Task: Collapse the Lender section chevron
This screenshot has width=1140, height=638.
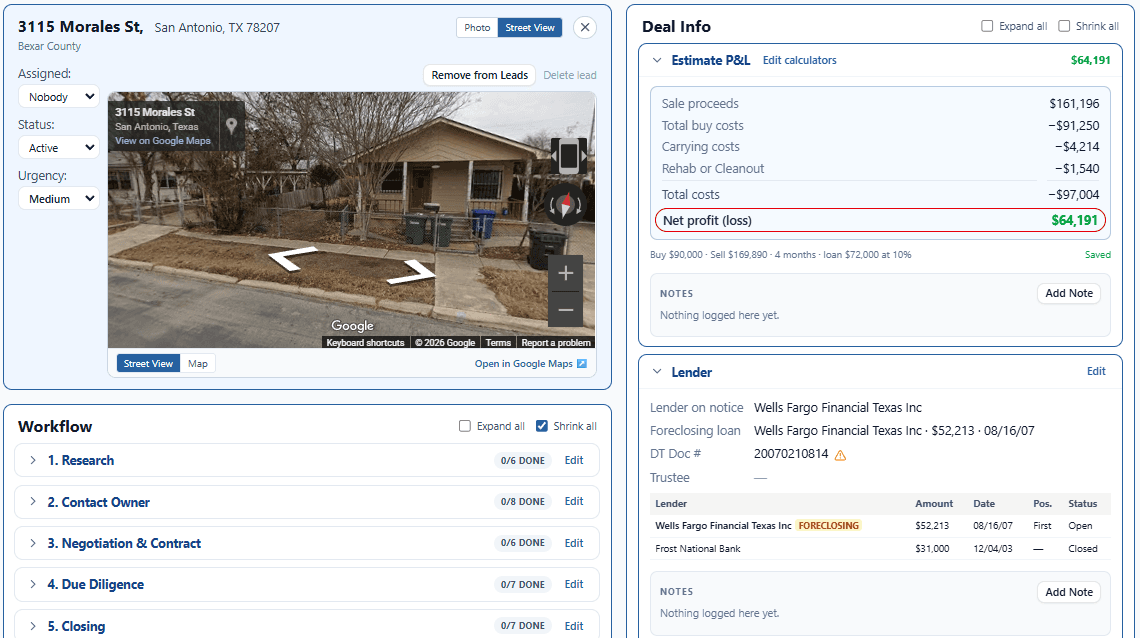Action: pos(657,372)
